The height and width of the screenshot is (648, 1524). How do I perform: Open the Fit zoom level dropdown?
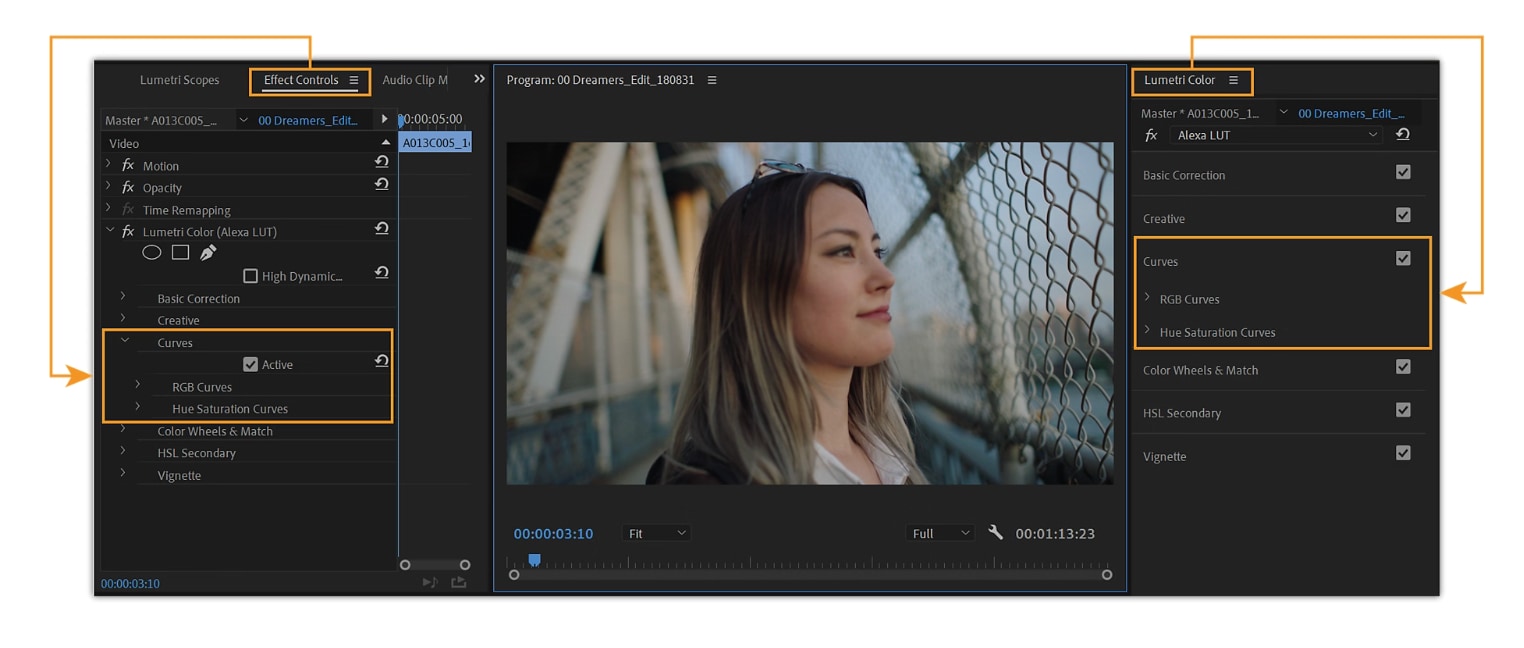coord(656,533)
